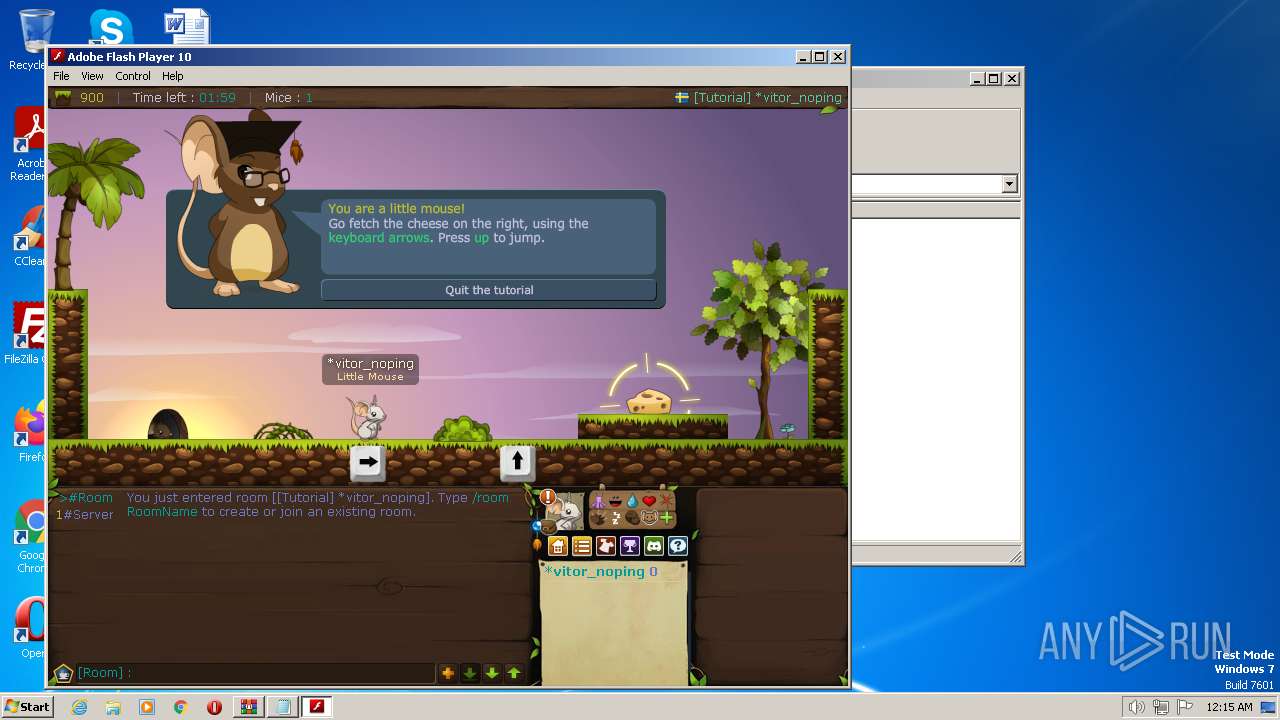
Task: Select the sleep zZ emote
Action: coord(616,518)
